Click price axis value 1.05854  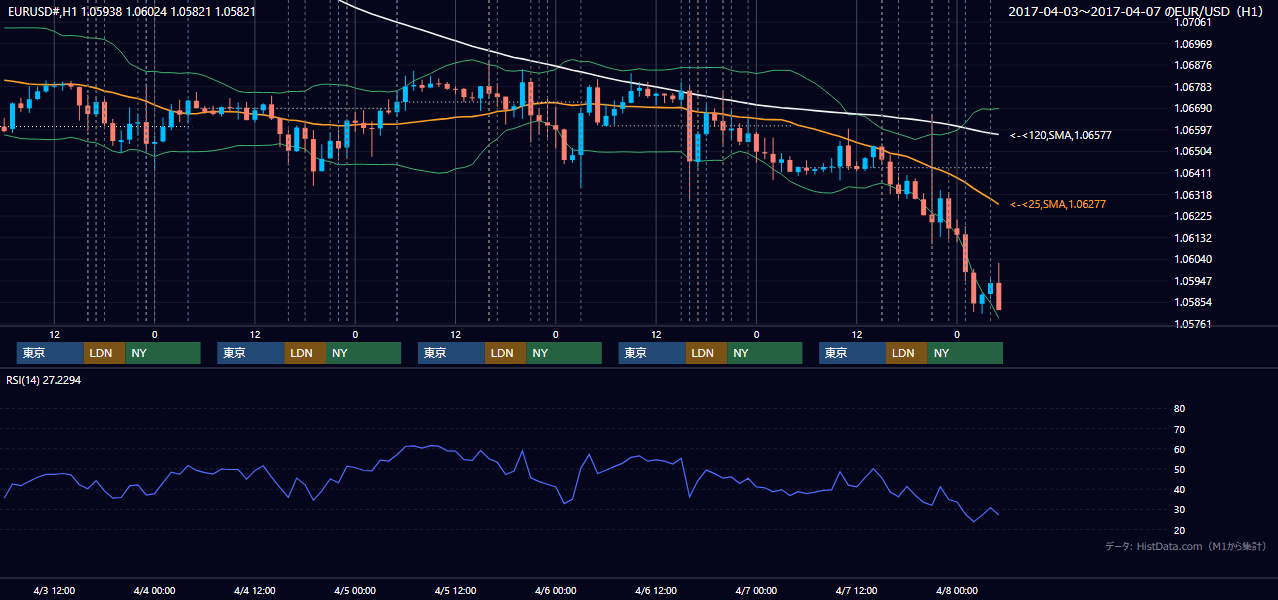1193,302
